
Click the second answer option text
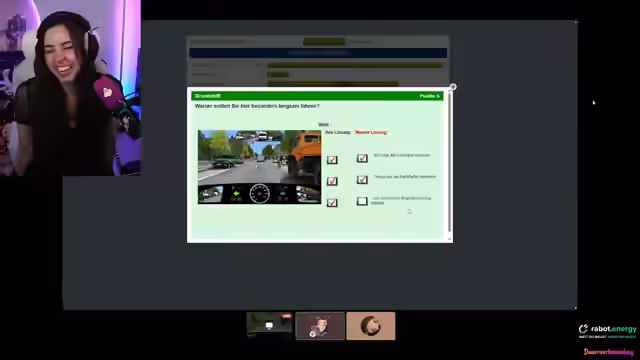[x=405, y=177]
